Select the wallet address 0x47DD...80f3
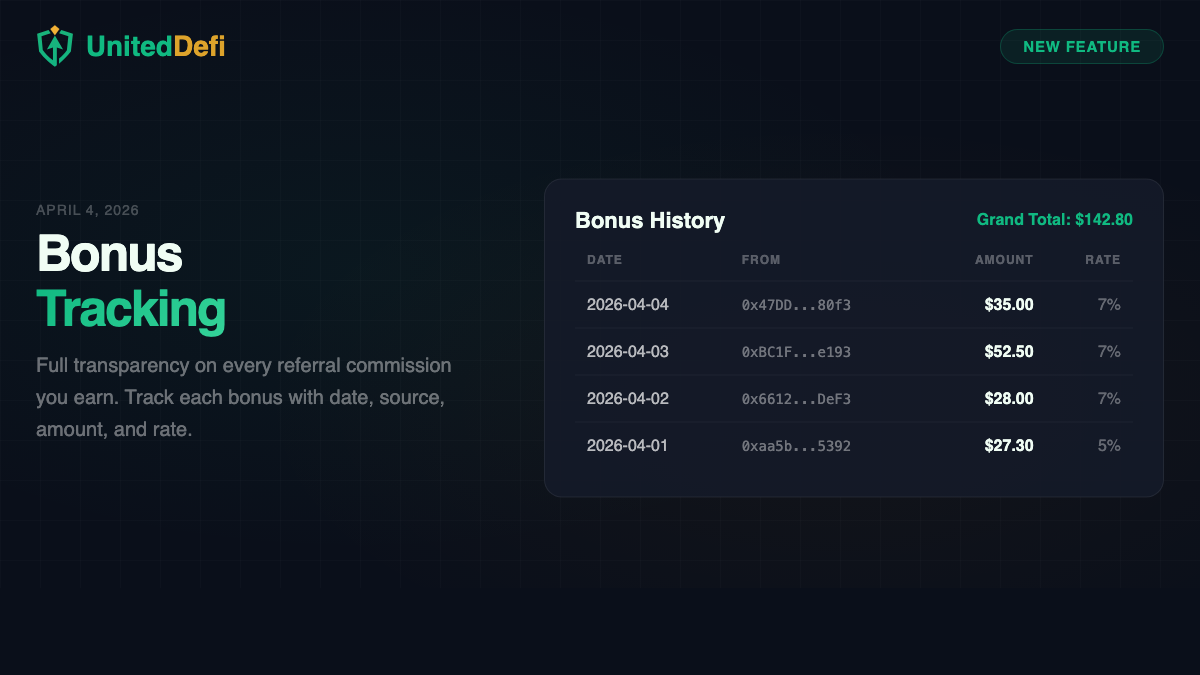Viewport: 1200px width, 675px height. (795, 304)
